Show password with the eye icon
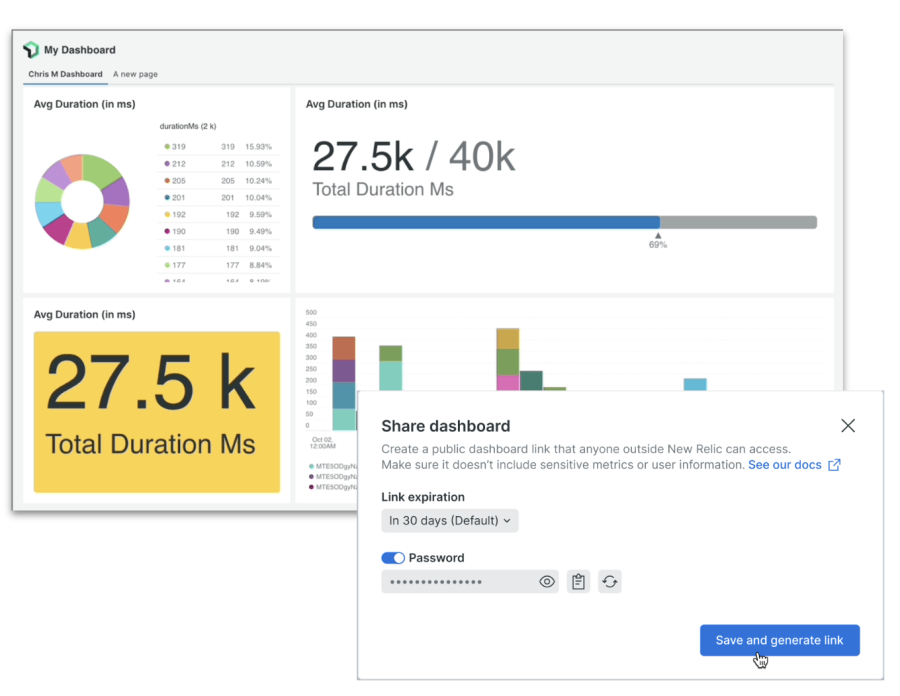 [x=547, y=582]
